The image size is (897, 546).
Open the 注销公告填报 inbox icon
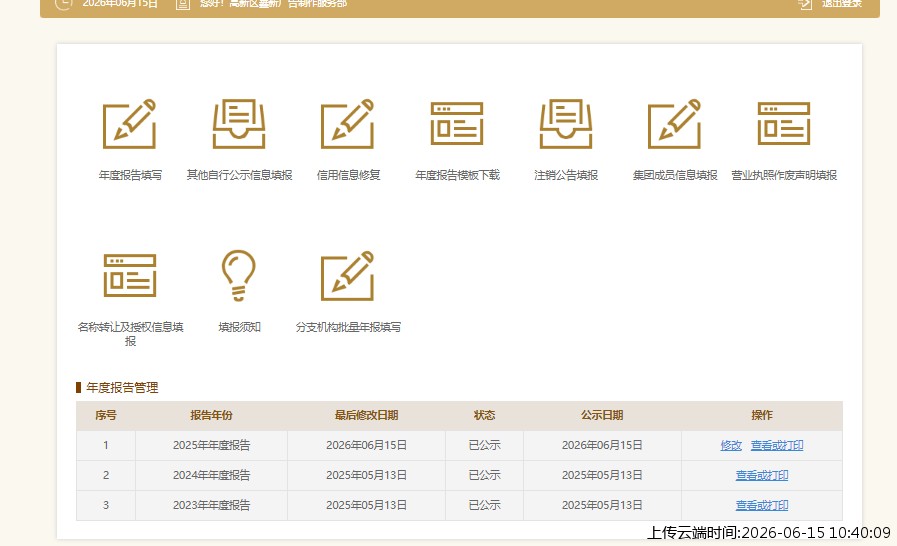(x=566, y=124)
